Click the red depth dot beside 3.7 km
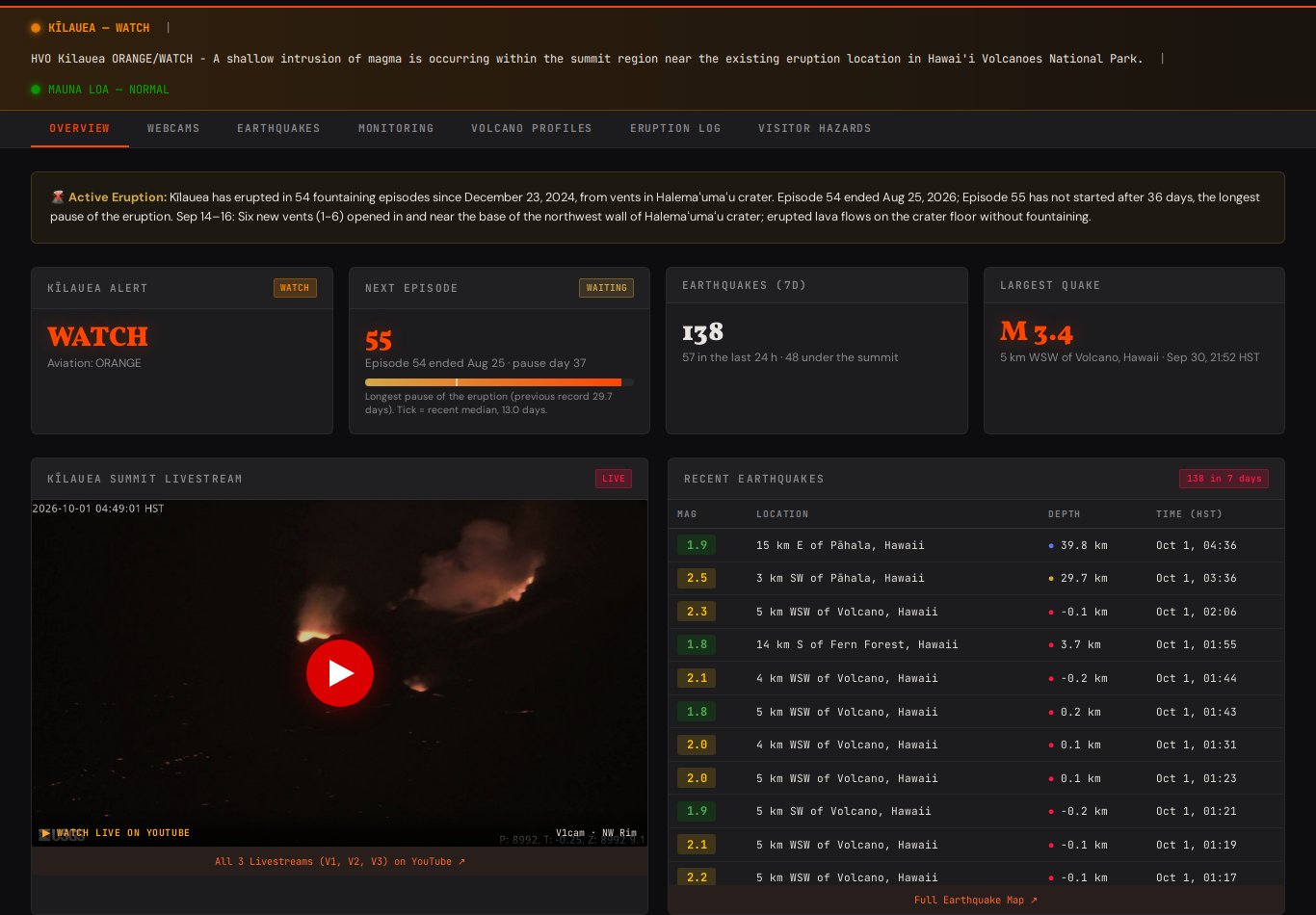The image size is (1316, 915). click(1051, 645)
